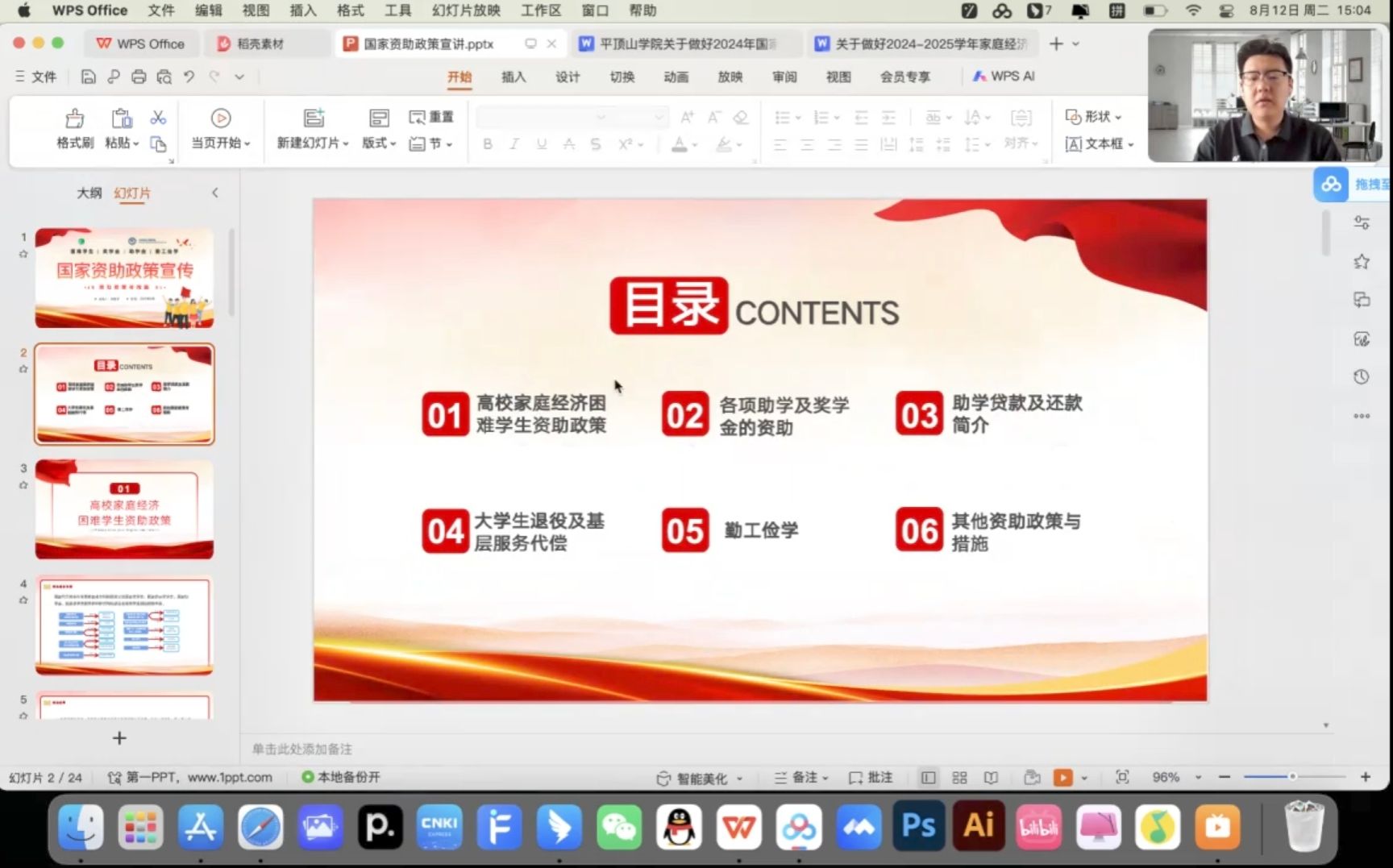Open Bilibili app in the dock
The width and height of the screenshot is (1393, 868).
coord(1038,826)
